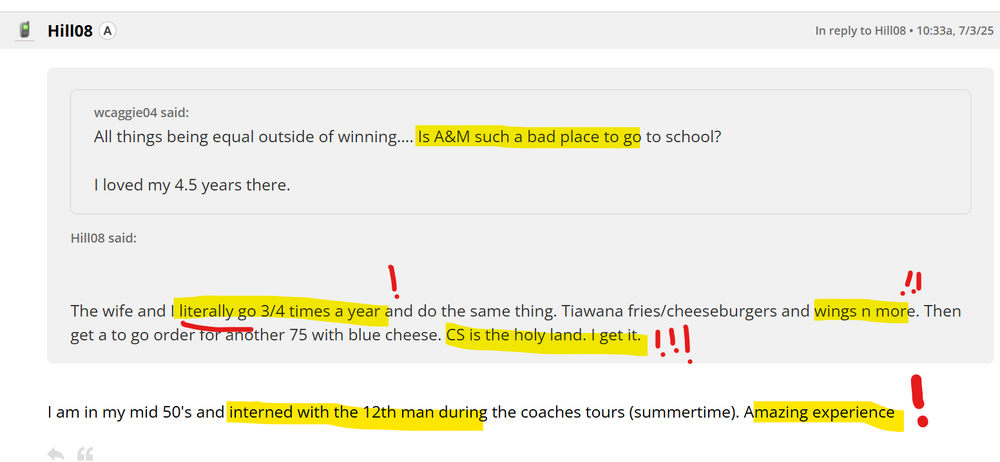Image resolution: width=1000 pixels, height=462 pixels.
Task: Click the three red exclamation marks after 'I get it.'
Action: pos(673,343)
